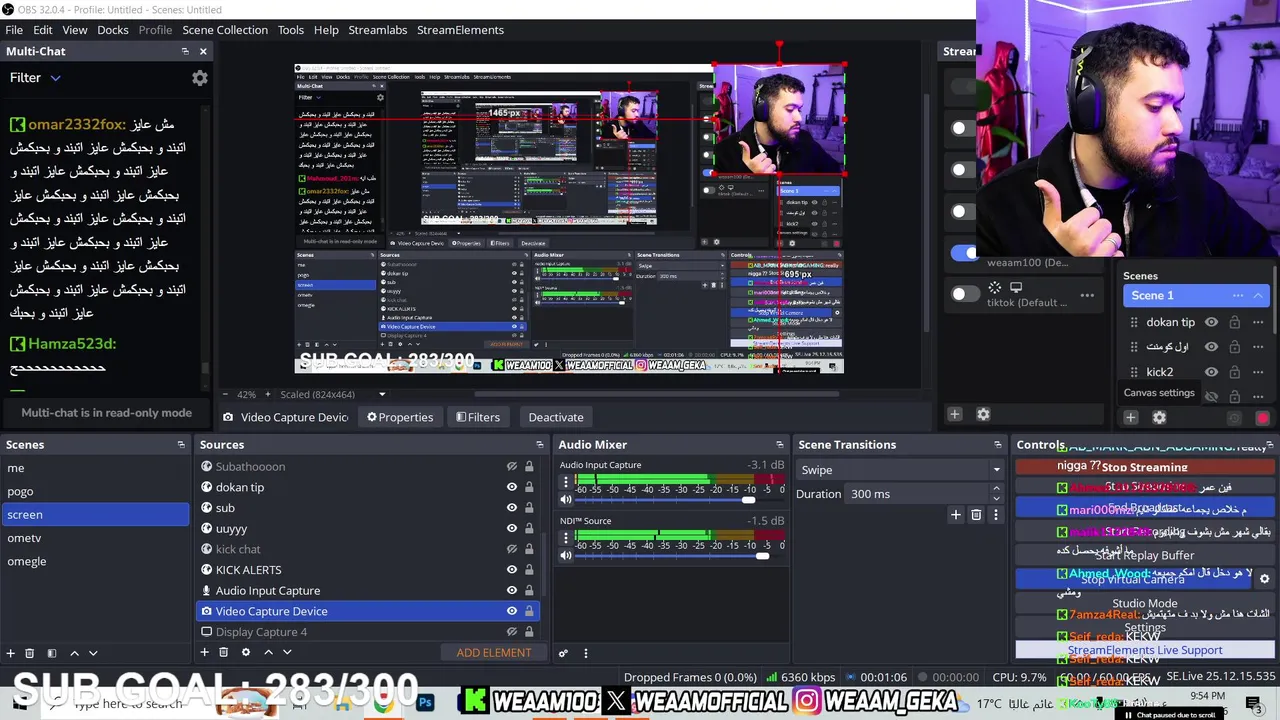Open source Properties button
1280x720 pixels.
[400, 417]
